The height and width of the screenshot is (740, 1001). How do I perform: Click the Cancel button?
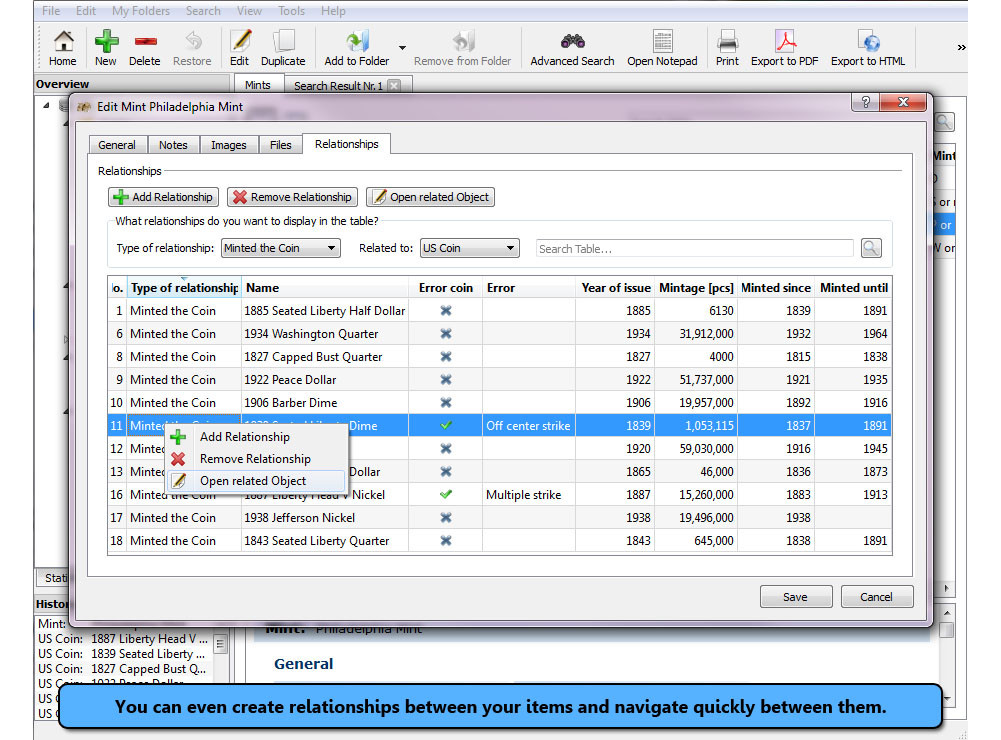point(877,596)
